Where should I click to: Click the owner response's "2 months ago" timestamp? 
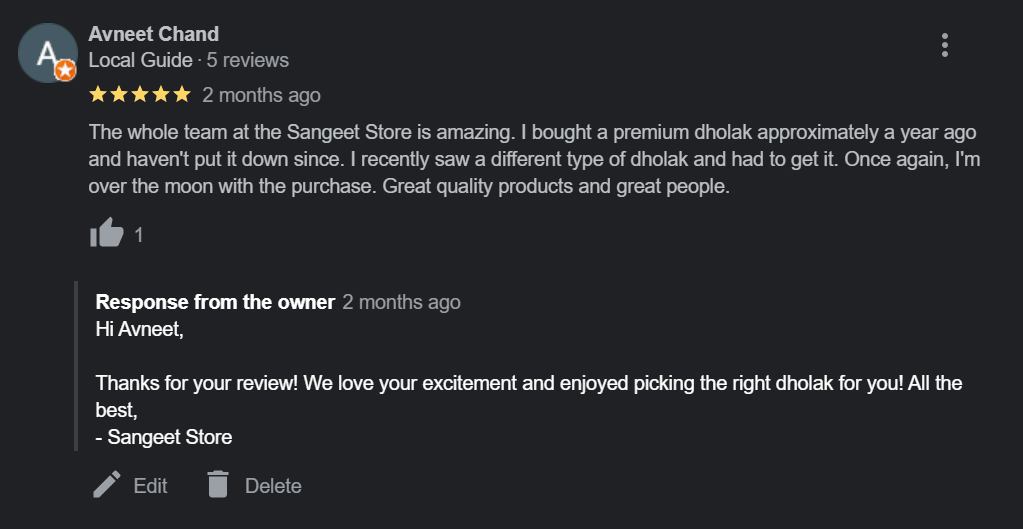click(401, 302)
